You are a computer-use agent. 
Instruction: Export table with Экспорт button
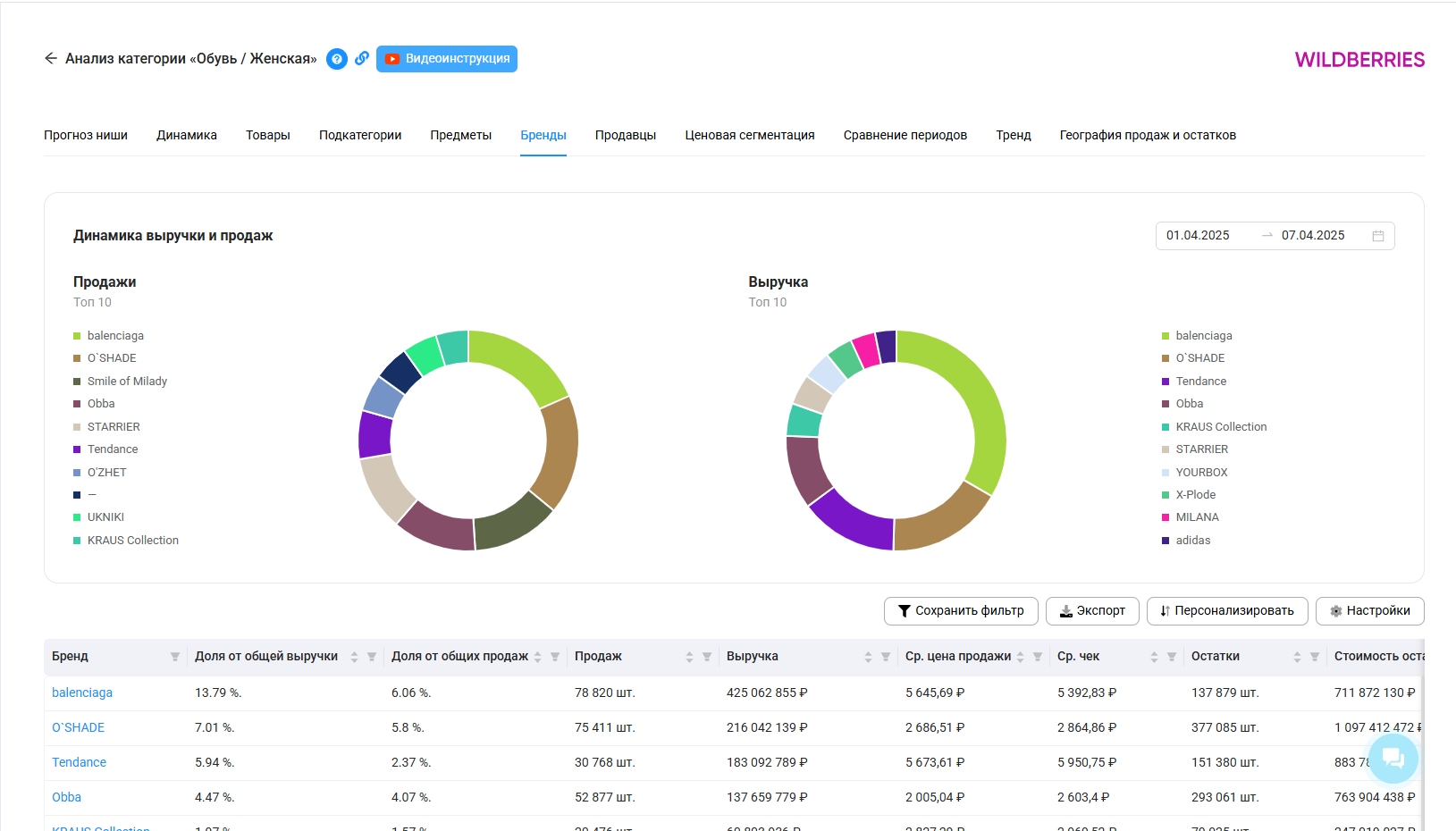coord(1092,611)
